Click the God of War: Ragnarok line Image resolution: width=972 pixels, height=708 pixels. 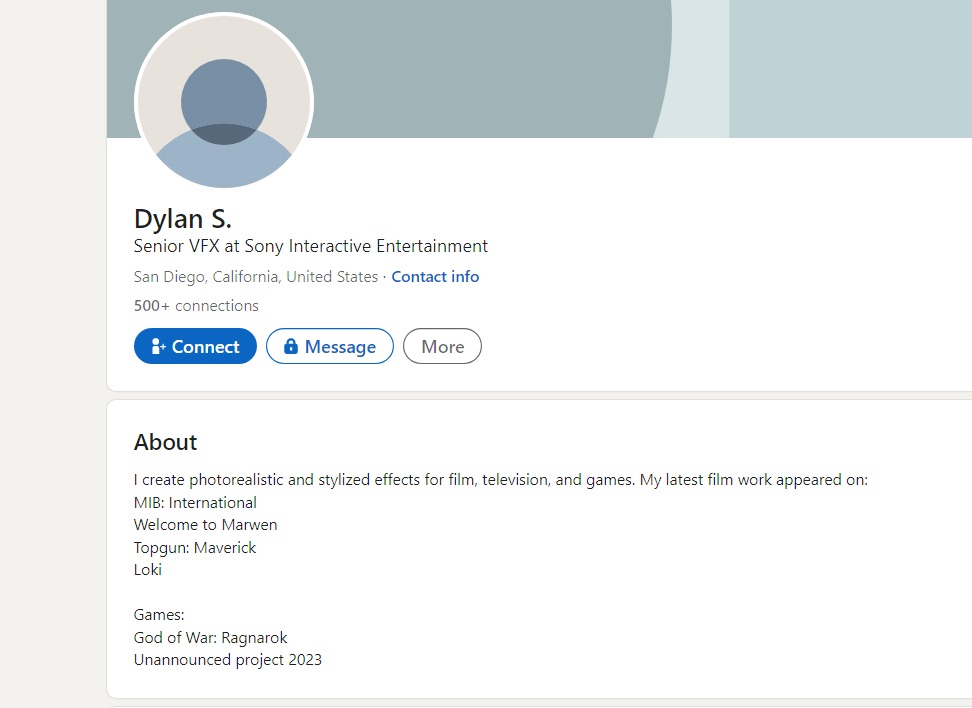pos(211,637)
